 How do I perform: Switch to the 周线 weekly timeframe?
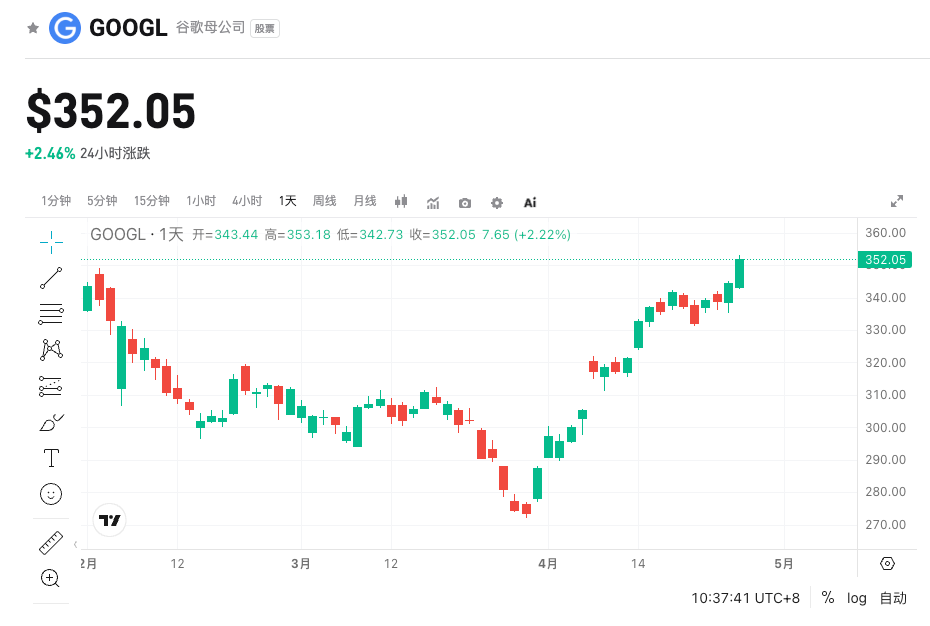coord(325,201)
